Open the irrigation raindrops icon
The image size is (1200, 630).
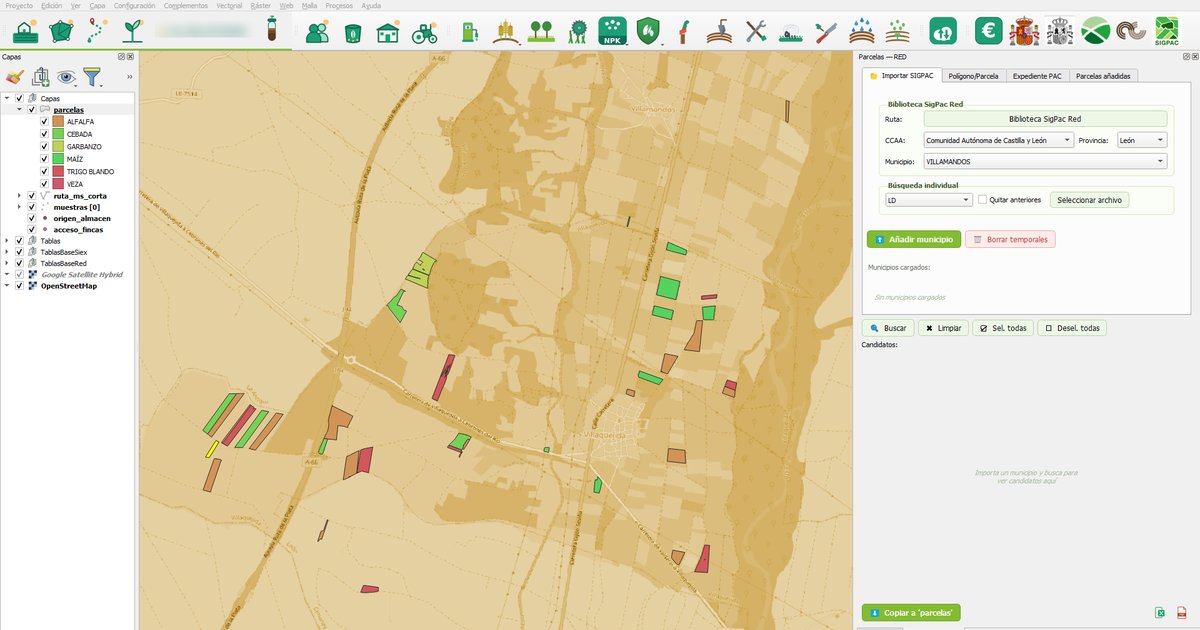tap(861, 31)
